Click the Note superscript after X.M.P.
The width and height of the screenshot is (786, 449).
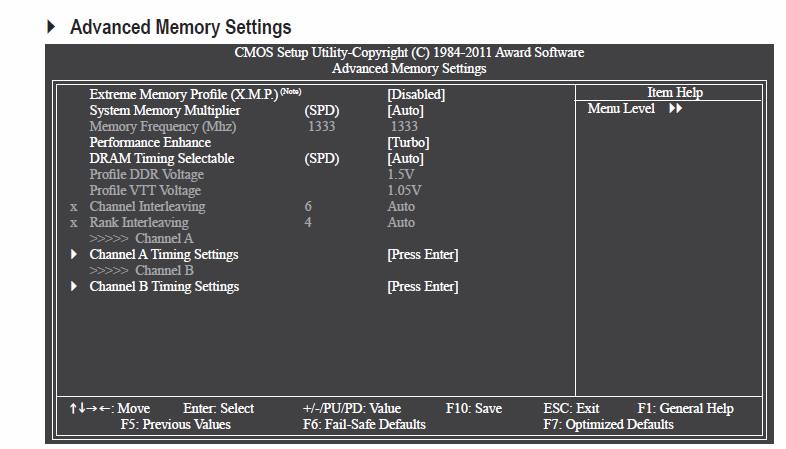(291, 91)
